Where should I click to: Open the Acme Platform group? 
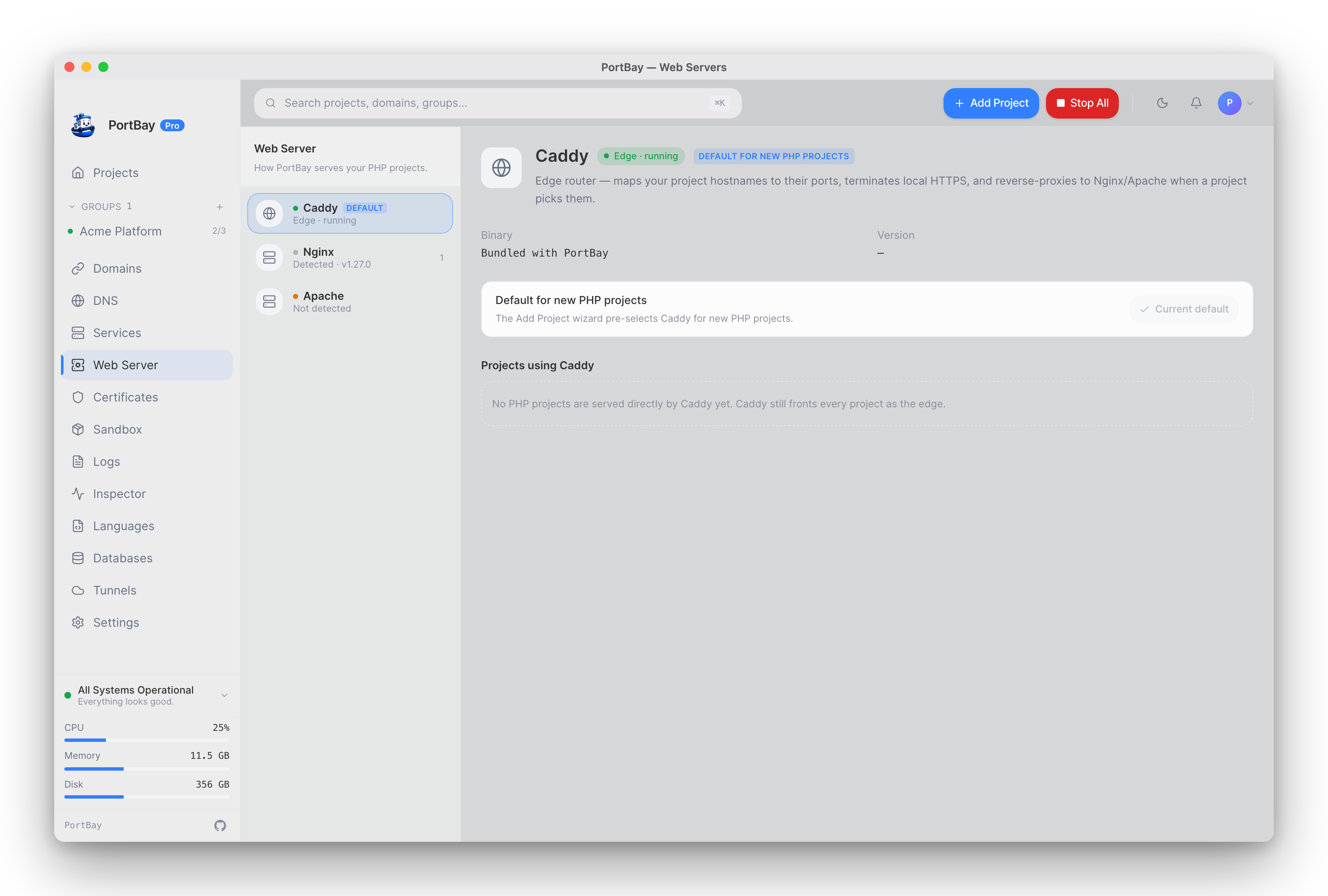(x=147, y=231)
